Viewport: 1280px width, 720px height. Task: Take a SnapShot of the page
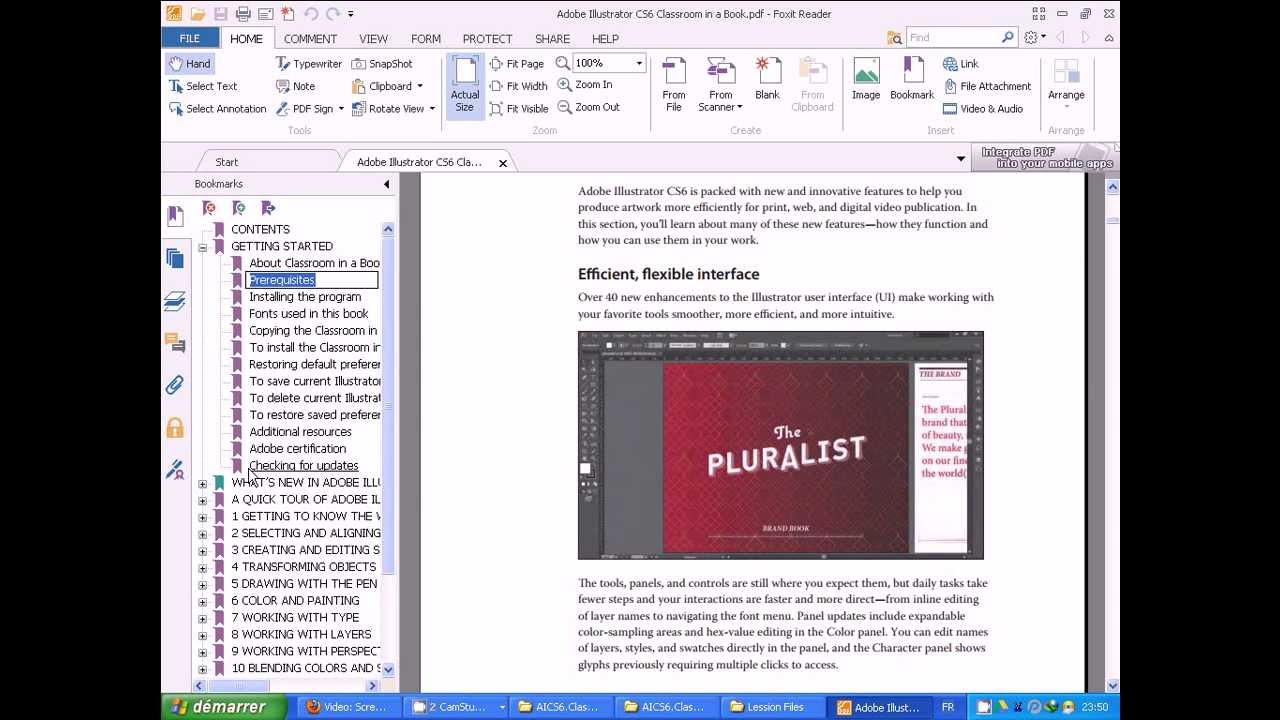click(382, 64)
